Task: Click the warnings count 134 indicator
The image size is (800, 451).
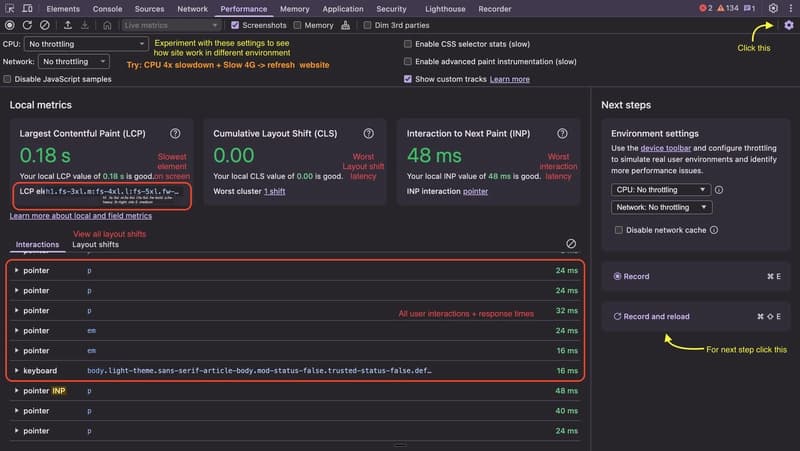Action: click(728, 8)
